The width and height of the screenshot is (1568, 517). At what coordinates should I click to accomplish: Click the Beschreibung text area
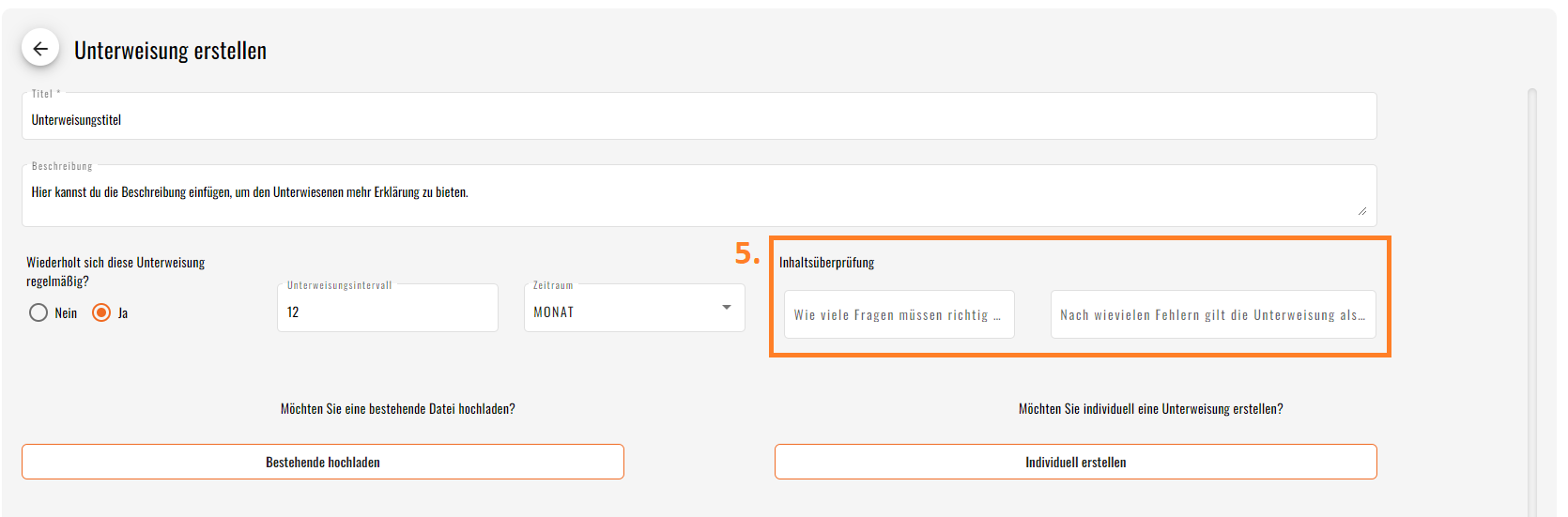tap(699, 196)
